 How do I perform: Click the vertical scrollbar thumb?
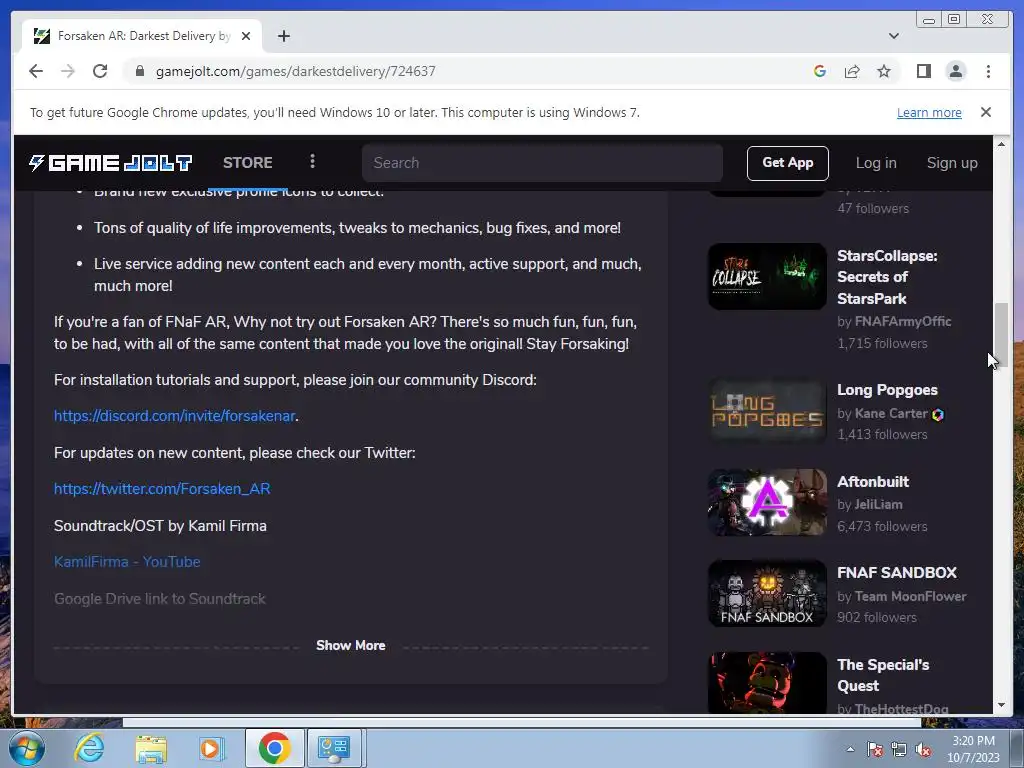1001,335
